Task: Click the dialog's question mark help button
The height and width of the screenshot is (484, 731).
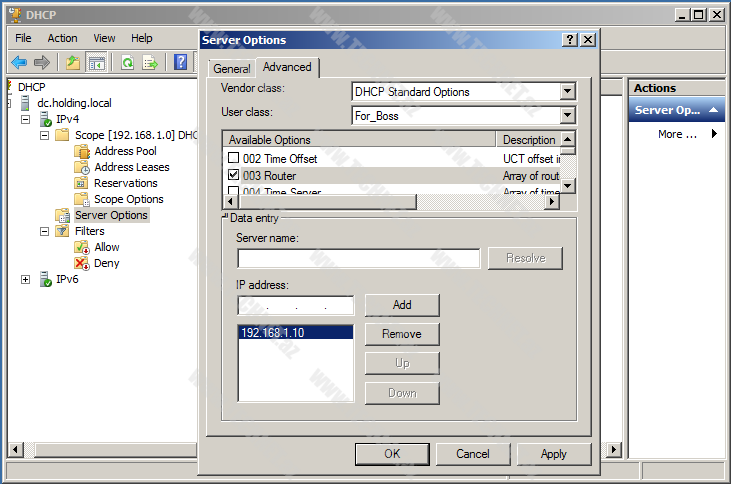Action: click(x=570, y=40)
